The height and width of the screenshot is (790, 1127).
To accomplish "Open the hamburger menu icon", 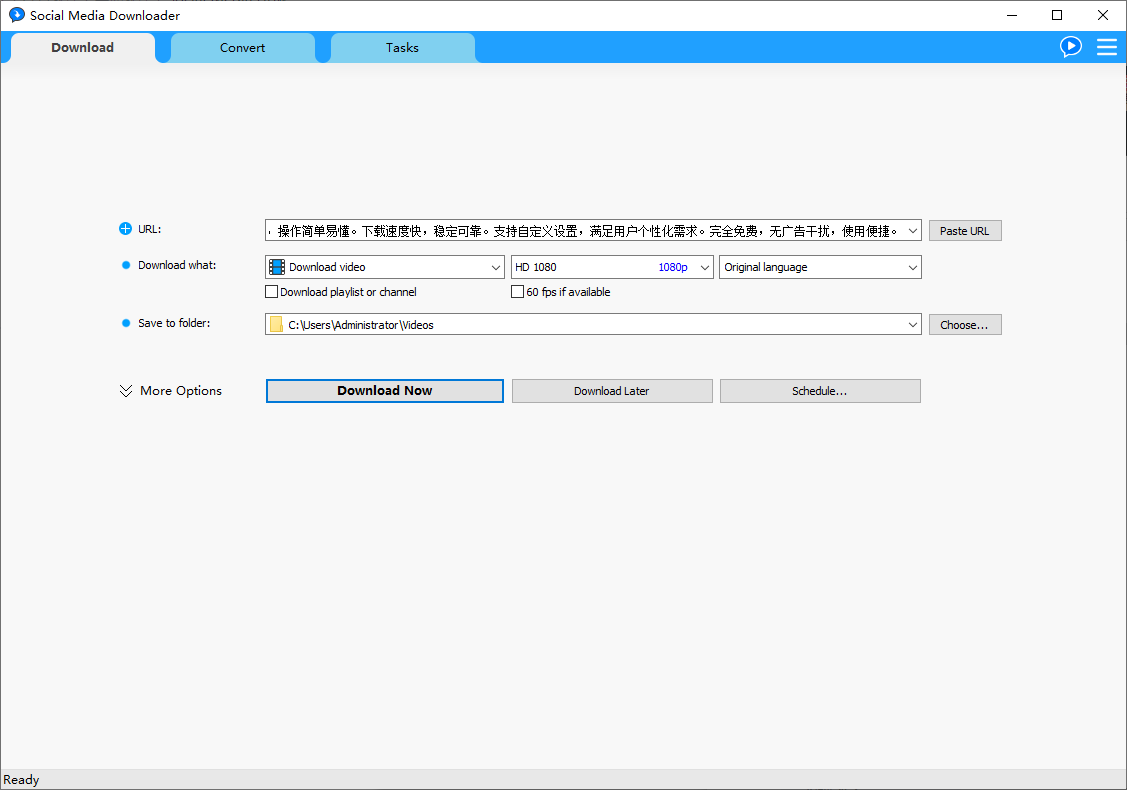I will (x=1107, y=46).
